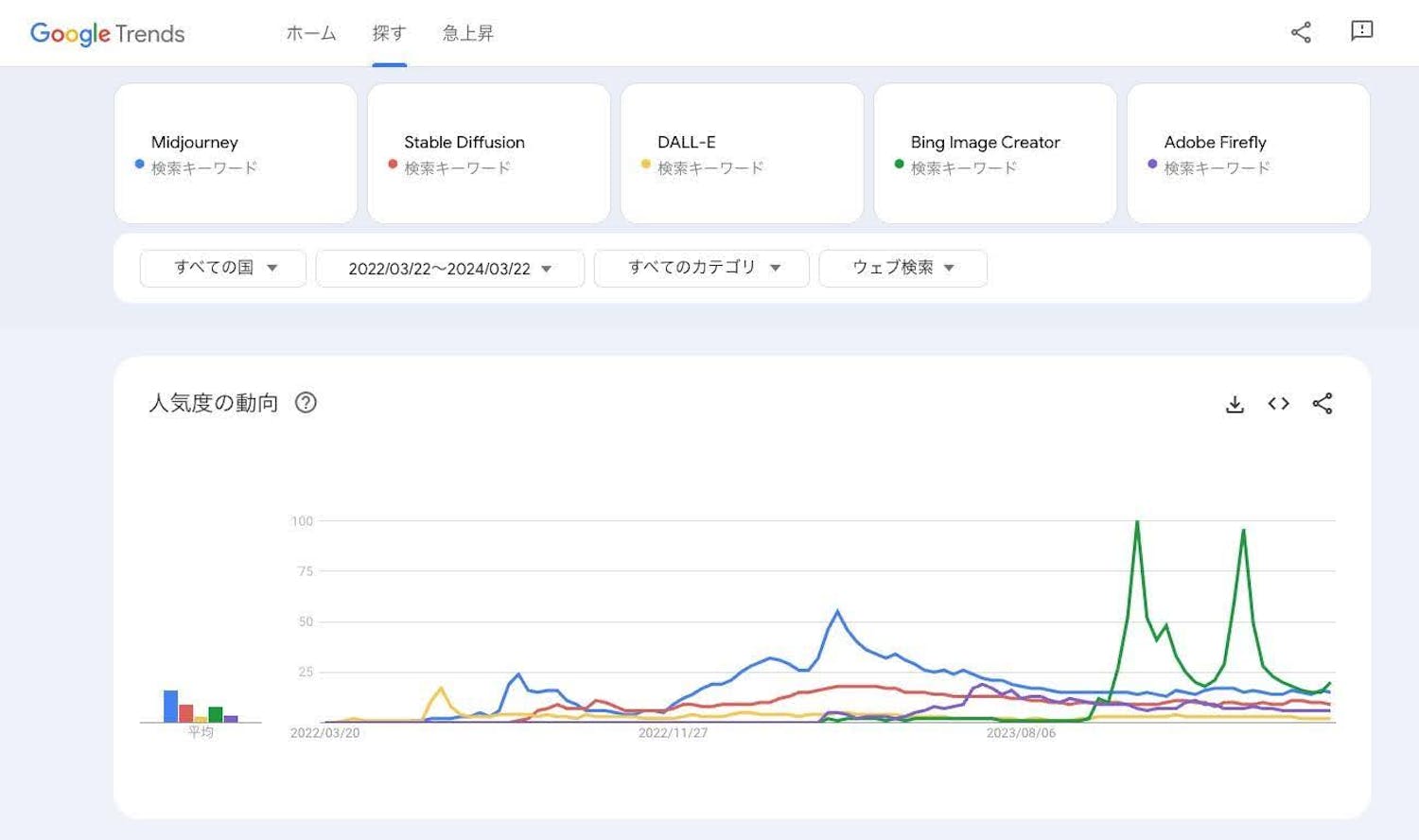Screen dimensions: 1419x840
Task: Go to the ホーム tab
Action: [x=311, y=33]
